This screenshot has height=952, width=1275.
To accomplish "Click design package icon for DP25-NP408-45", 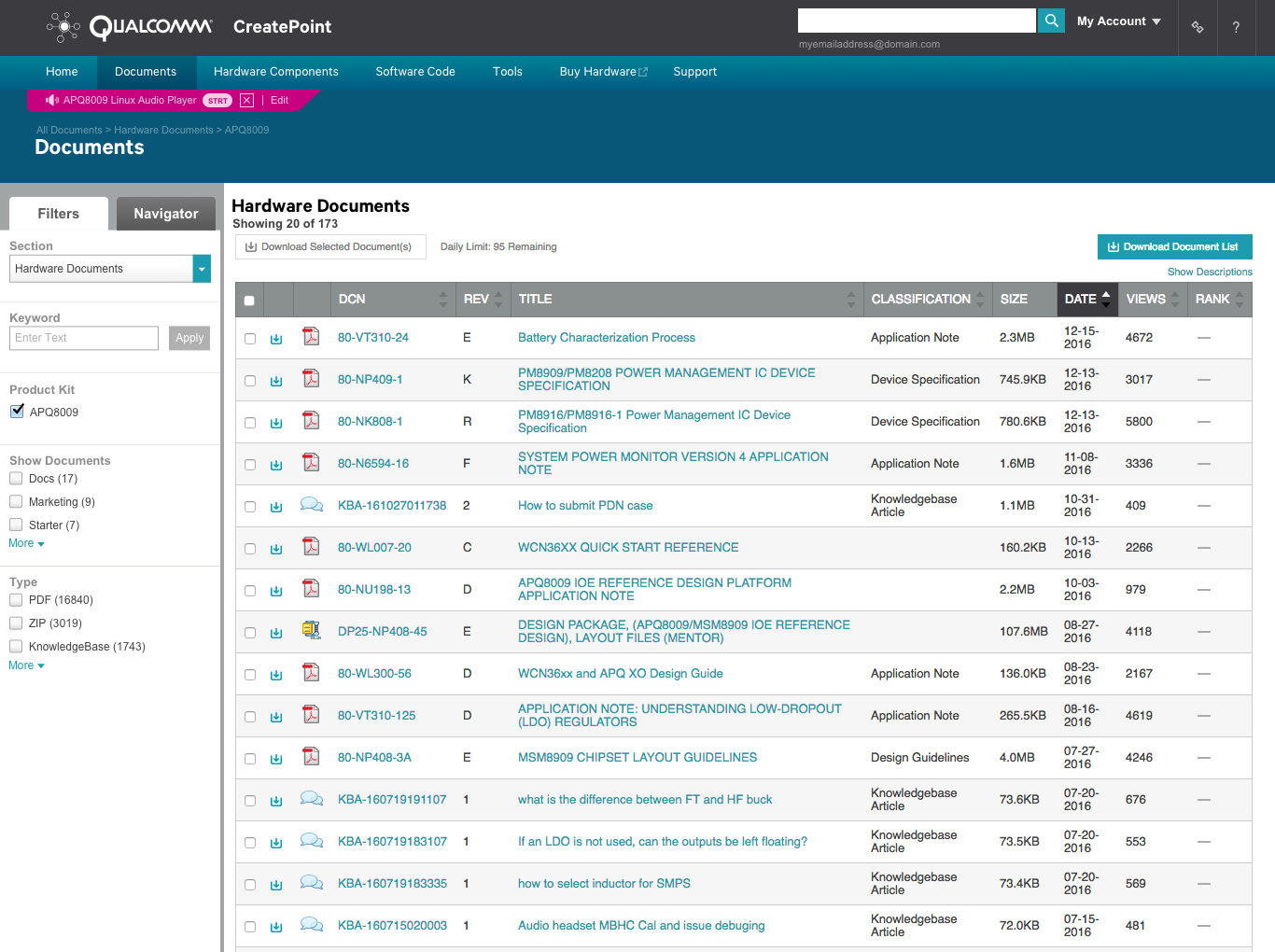I will (x=311, y=631).
